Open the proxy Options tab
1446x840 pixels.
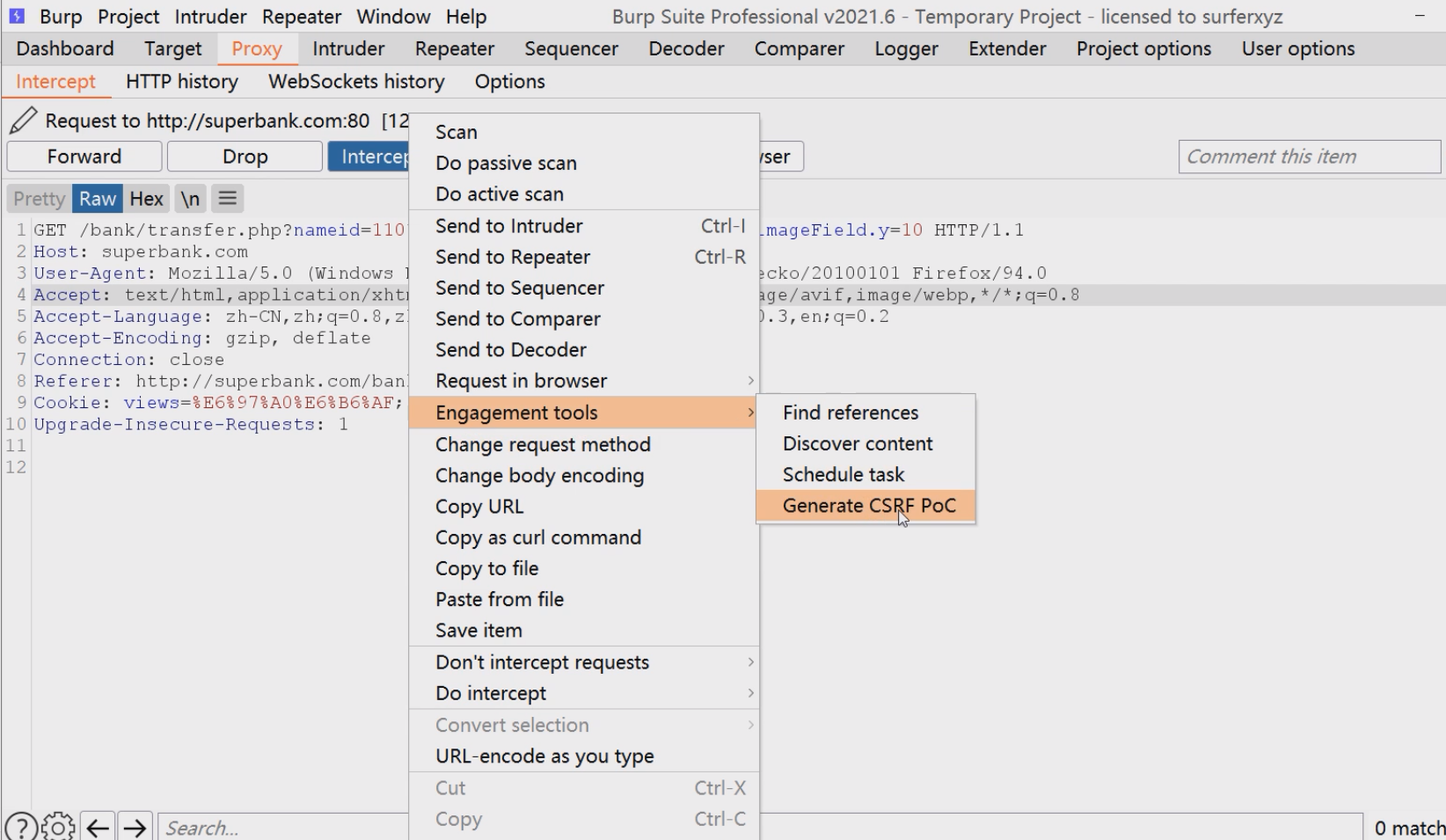[510, 82]
